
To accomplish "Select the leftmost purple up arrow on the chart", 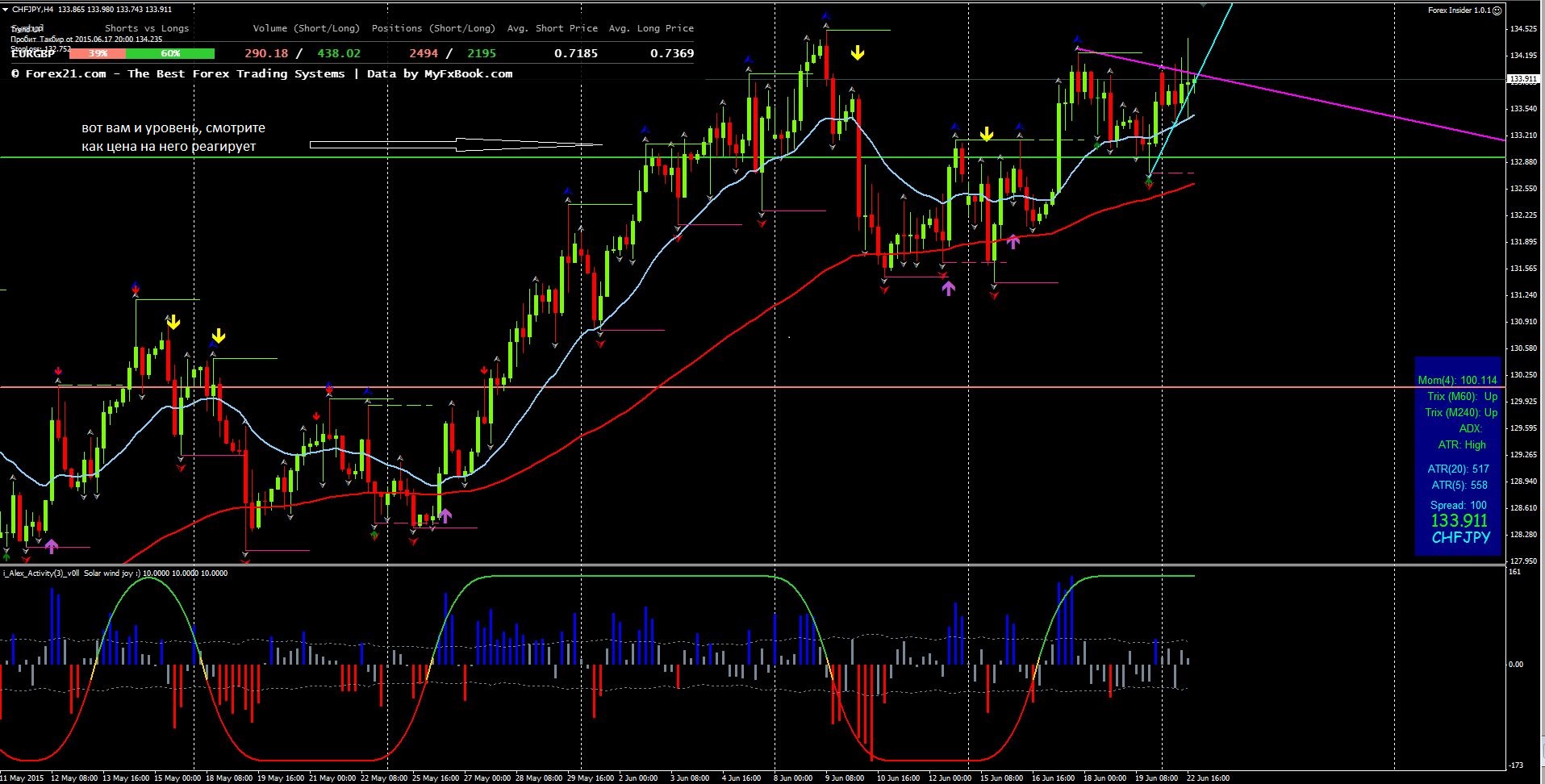I will tap(52, 546).
